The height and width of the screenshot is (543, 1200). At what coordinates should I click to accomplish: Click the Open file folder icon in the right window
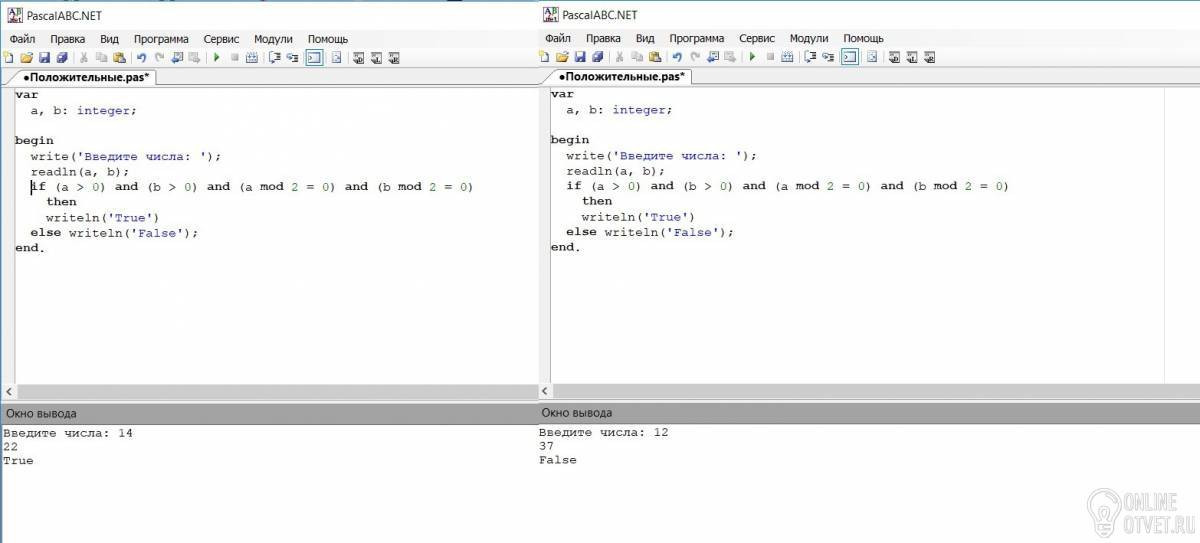tap(563, 58)
